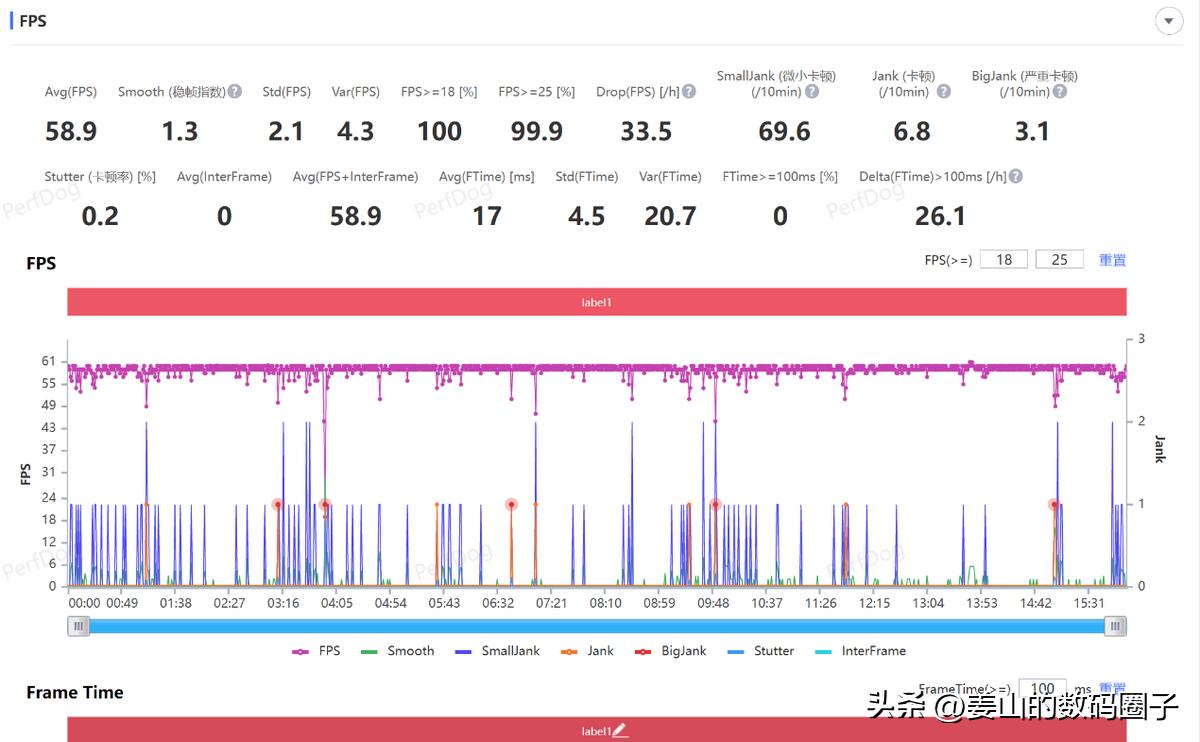Select a circled BigJank marker on the chart
The width and height of the screenshot is (1200, 742).
(x=278, y=504)
